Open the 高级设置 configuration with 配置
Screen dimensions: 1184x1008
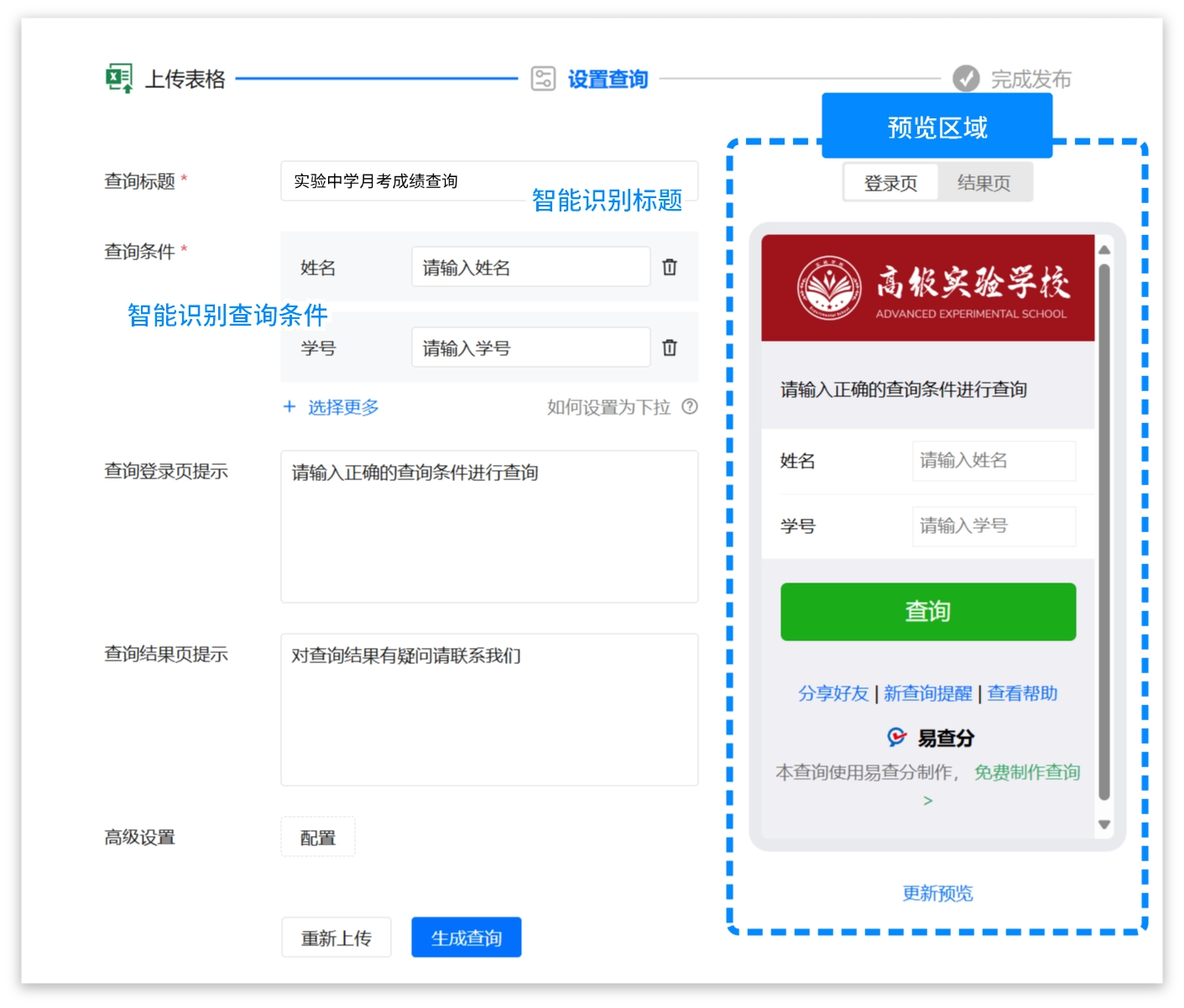(x=318, y=837)
